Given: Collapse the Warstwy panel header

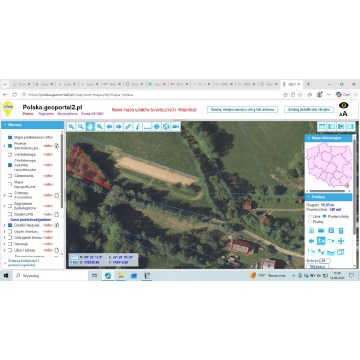Looking at the screenshot, I should pos(32,125).
